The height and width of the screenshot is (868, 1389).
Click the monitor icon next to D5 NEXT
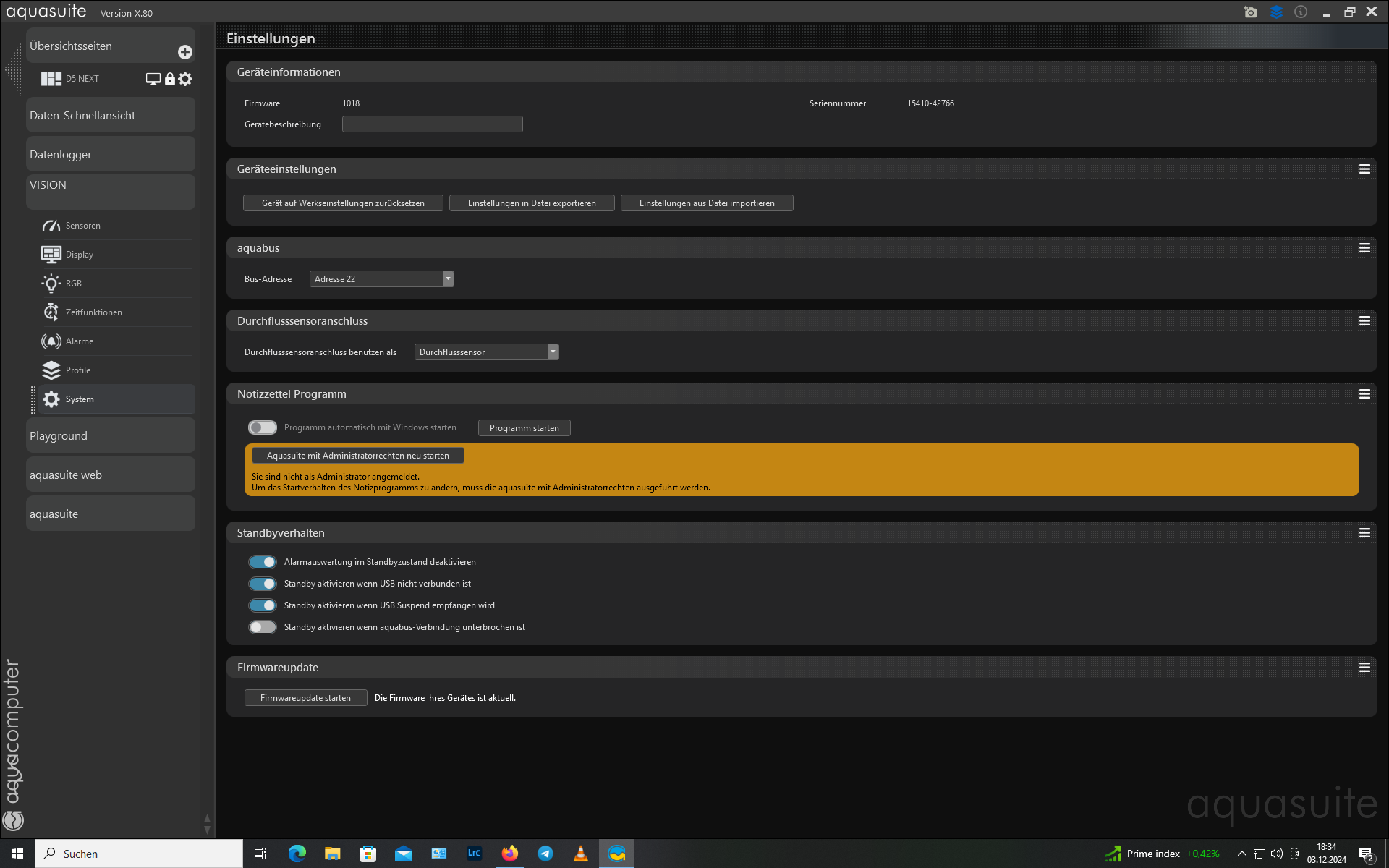[x=153, y=79]
